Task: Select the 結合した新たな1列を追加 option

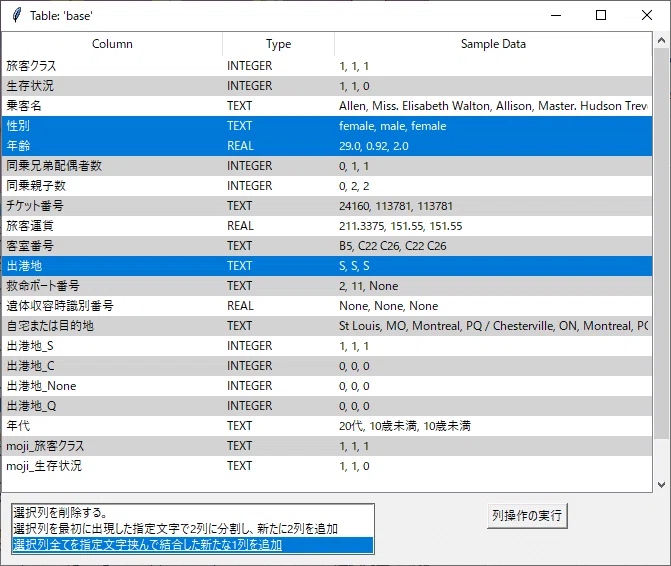Action: click(193, 545)
